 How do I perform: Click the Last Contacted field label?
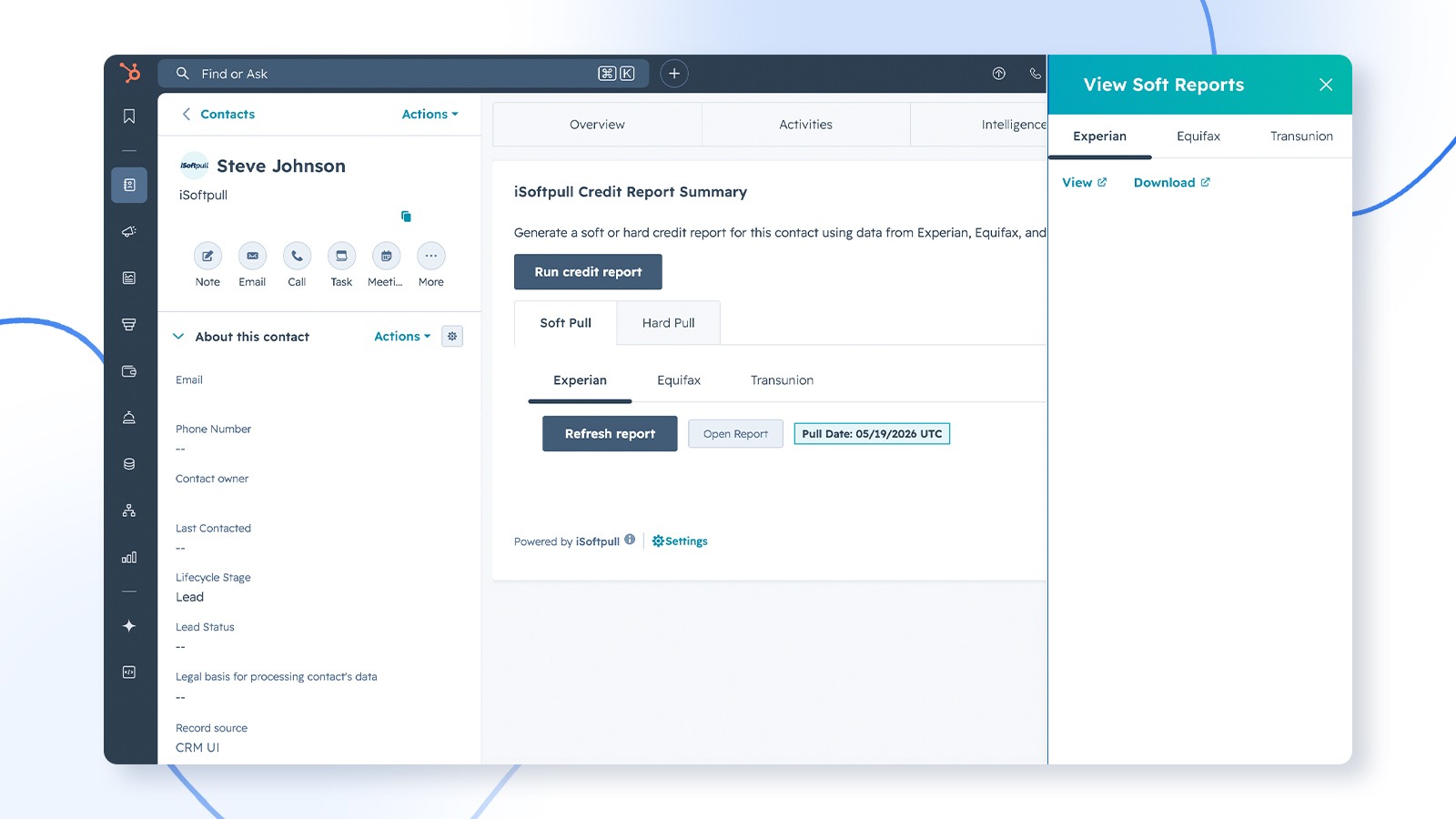click(213, 529)
